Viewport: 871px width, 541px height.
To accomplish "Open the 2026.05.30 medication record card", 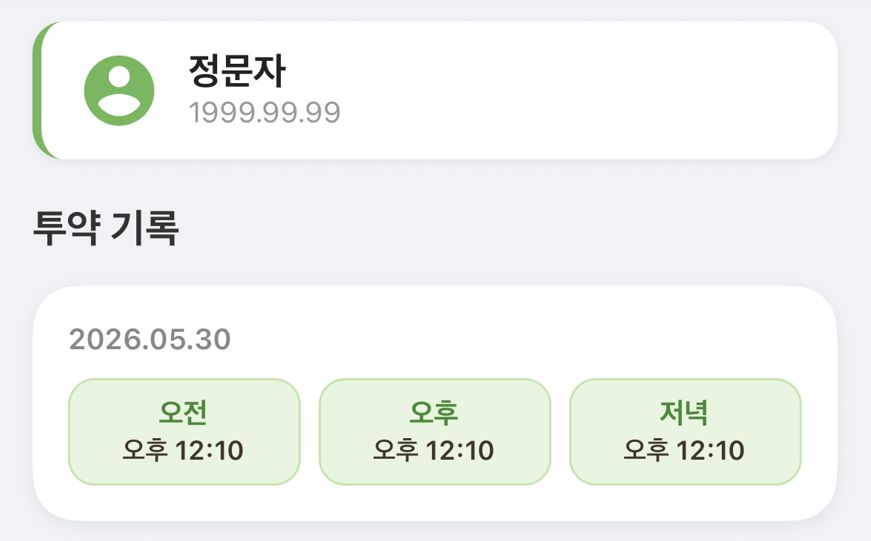I will pos(435,403).
